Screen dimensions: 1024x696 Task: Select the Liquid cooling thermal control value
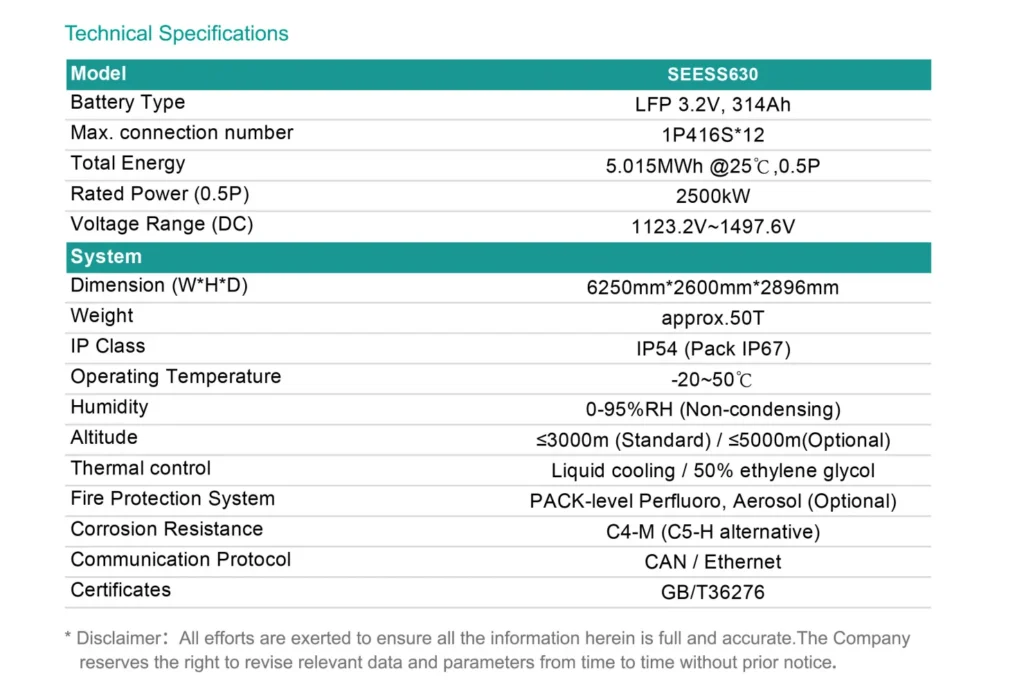coord(712,471)
